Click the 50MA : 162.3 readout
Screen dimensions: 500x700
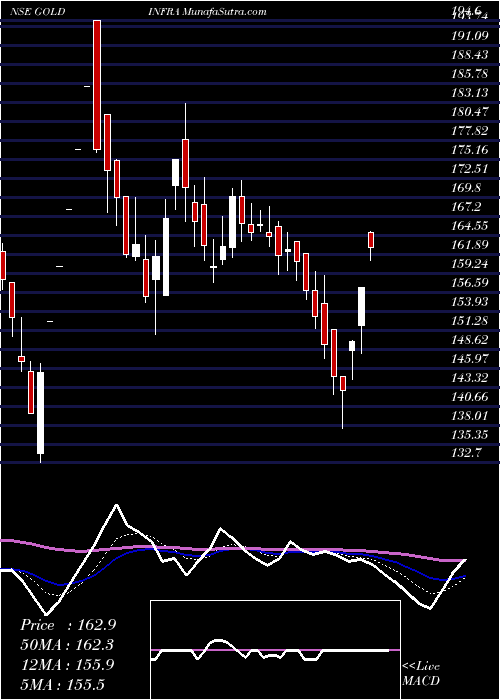point(67,645)
